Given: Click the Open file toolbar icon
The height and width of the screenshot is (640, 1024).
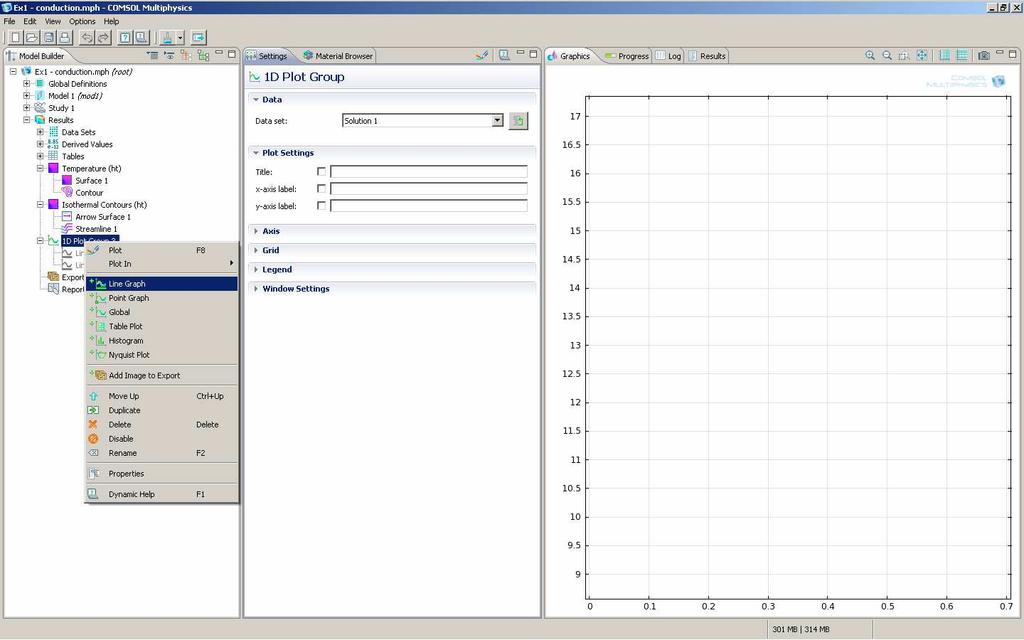Looking at the screenshot, I should click(31, 37).
